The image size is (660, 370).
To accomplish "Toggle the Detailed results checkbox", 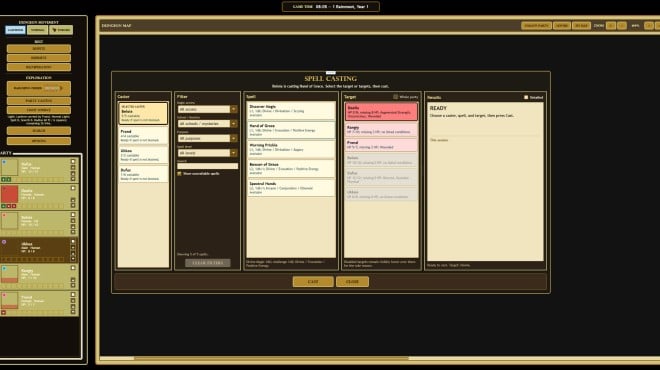I will (x=526, y=97).
